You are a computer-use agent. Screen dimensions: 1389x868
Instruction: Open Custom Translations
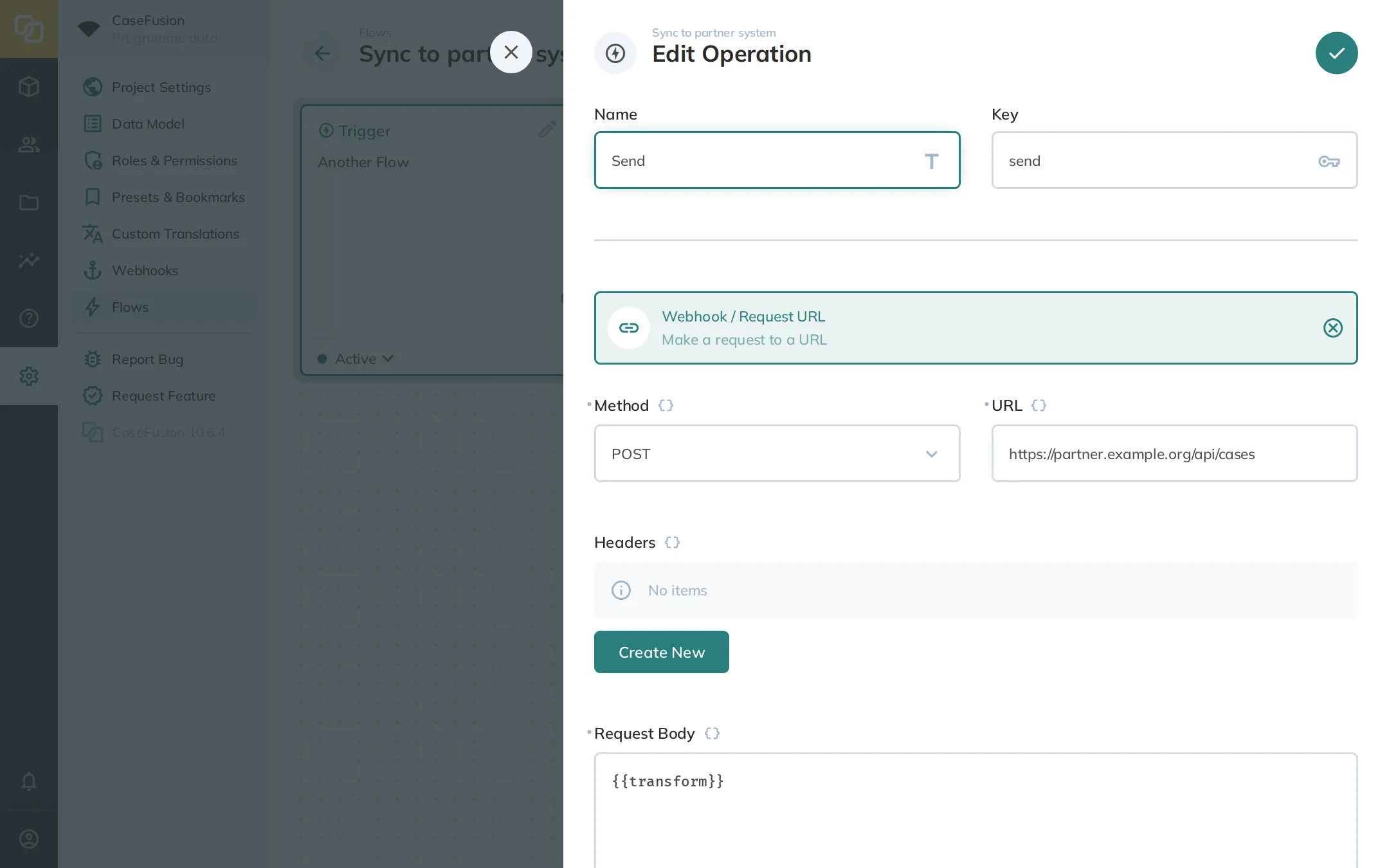point(164,233)
